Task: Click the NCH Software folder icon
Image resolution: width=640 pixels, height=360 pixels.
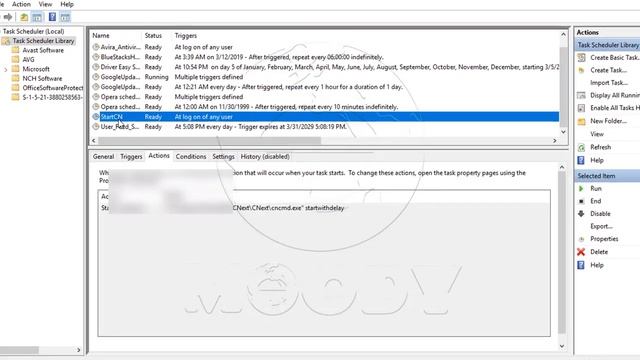Action: (x=16, y=78)
